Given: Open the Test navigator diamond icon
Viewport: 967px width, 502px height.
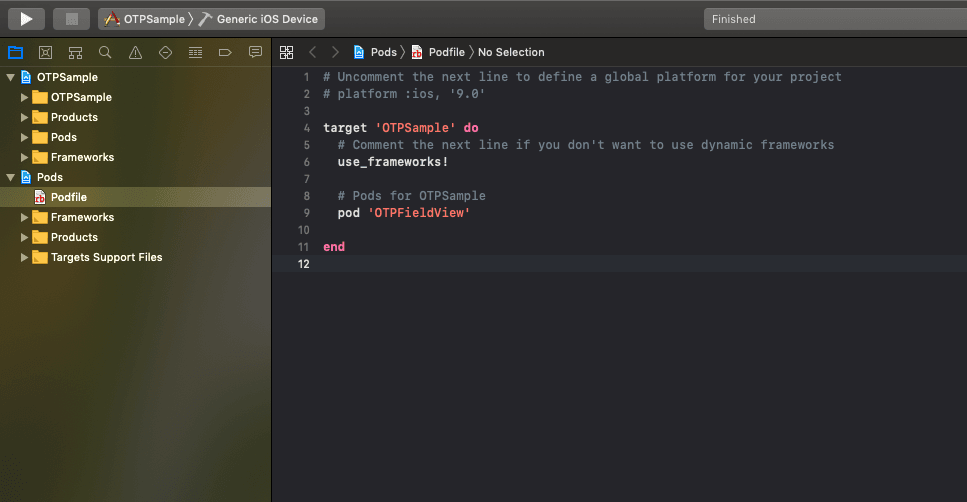Looking at the screenshot, I should pyautogui.click(x=165, y=52).
